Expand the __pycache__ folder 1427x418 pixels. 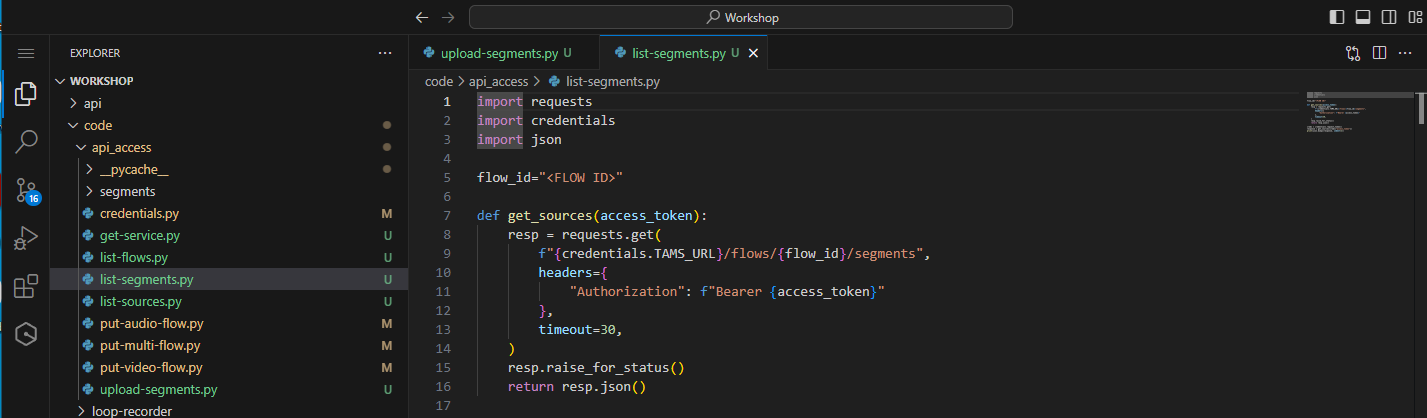(x=229, y=169)
